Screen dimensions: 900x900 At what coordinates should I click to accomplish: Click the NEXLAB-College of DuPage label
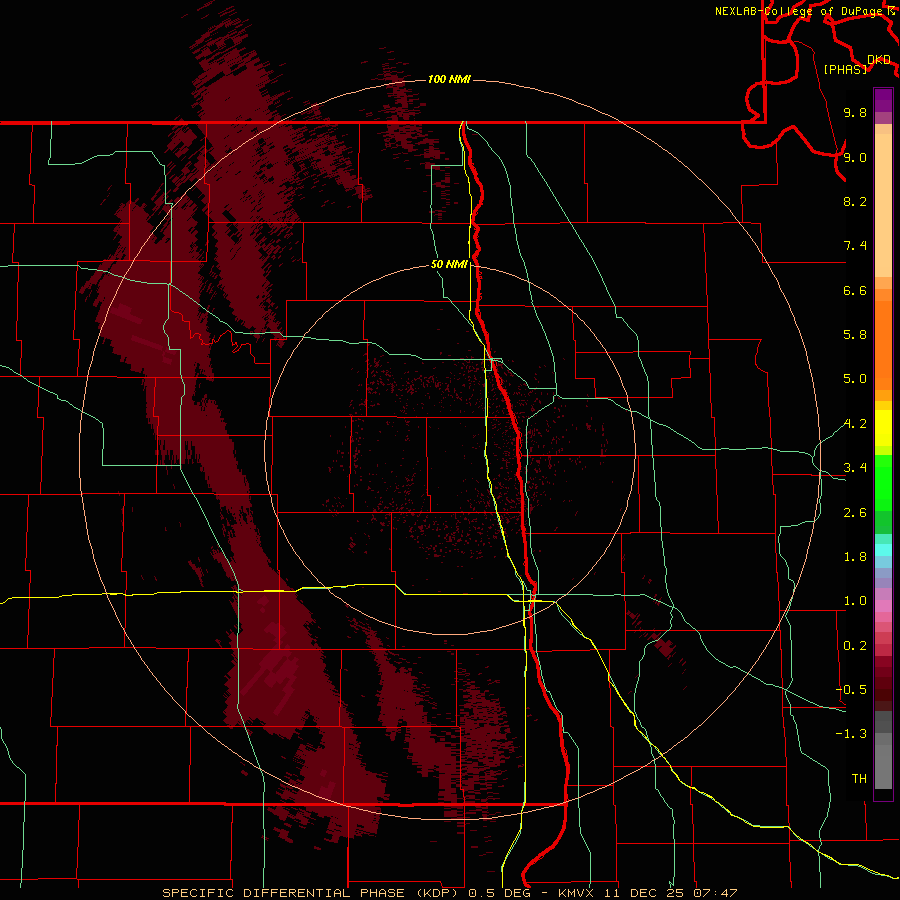tap(801, 11)
